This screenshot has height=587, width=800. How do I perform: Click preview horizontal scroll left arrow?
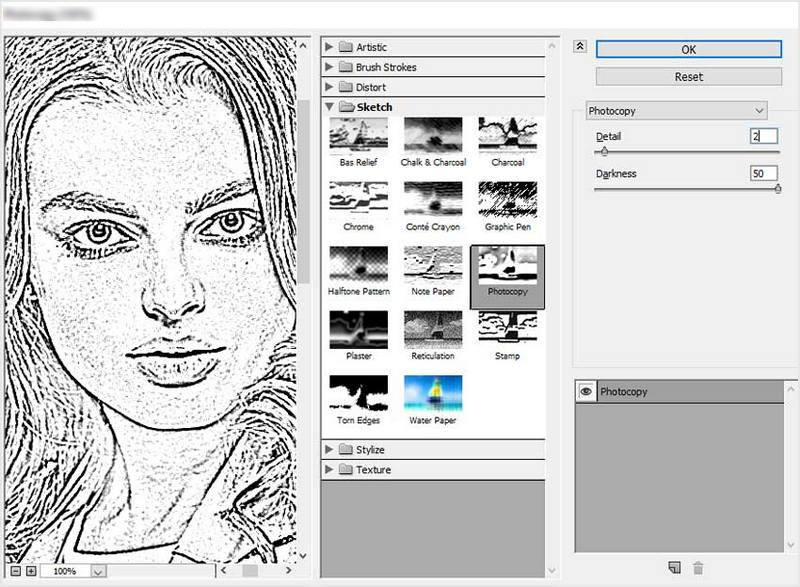[x=223, y=571]
